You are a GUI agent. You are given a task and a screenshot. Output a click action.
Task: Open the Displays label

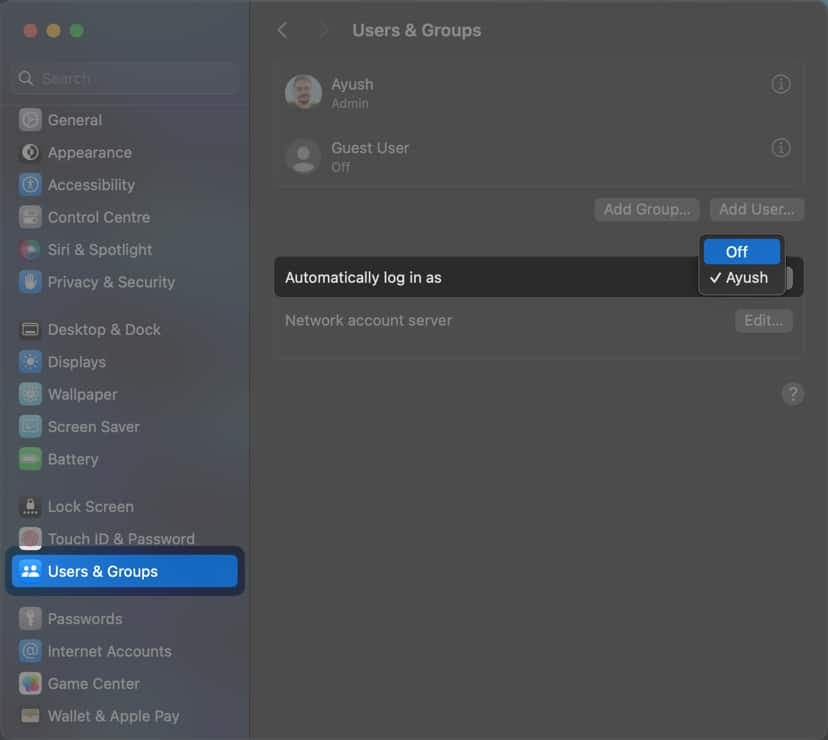click(x=77, y=362)
